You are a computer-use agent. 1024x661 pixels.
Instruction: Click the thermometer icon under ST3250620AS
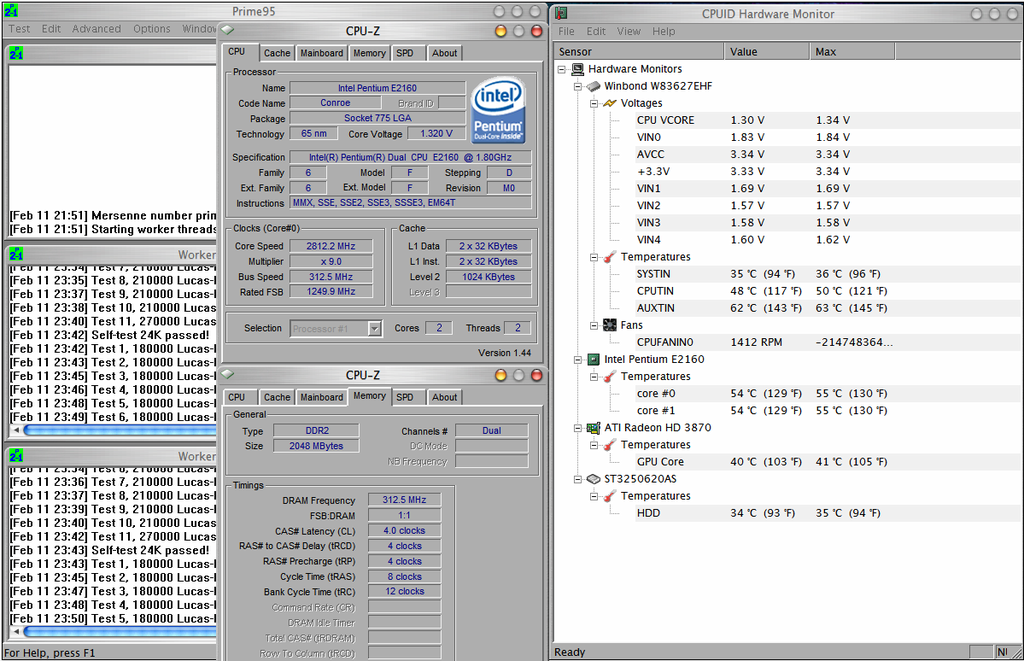(x=609, y=496)
